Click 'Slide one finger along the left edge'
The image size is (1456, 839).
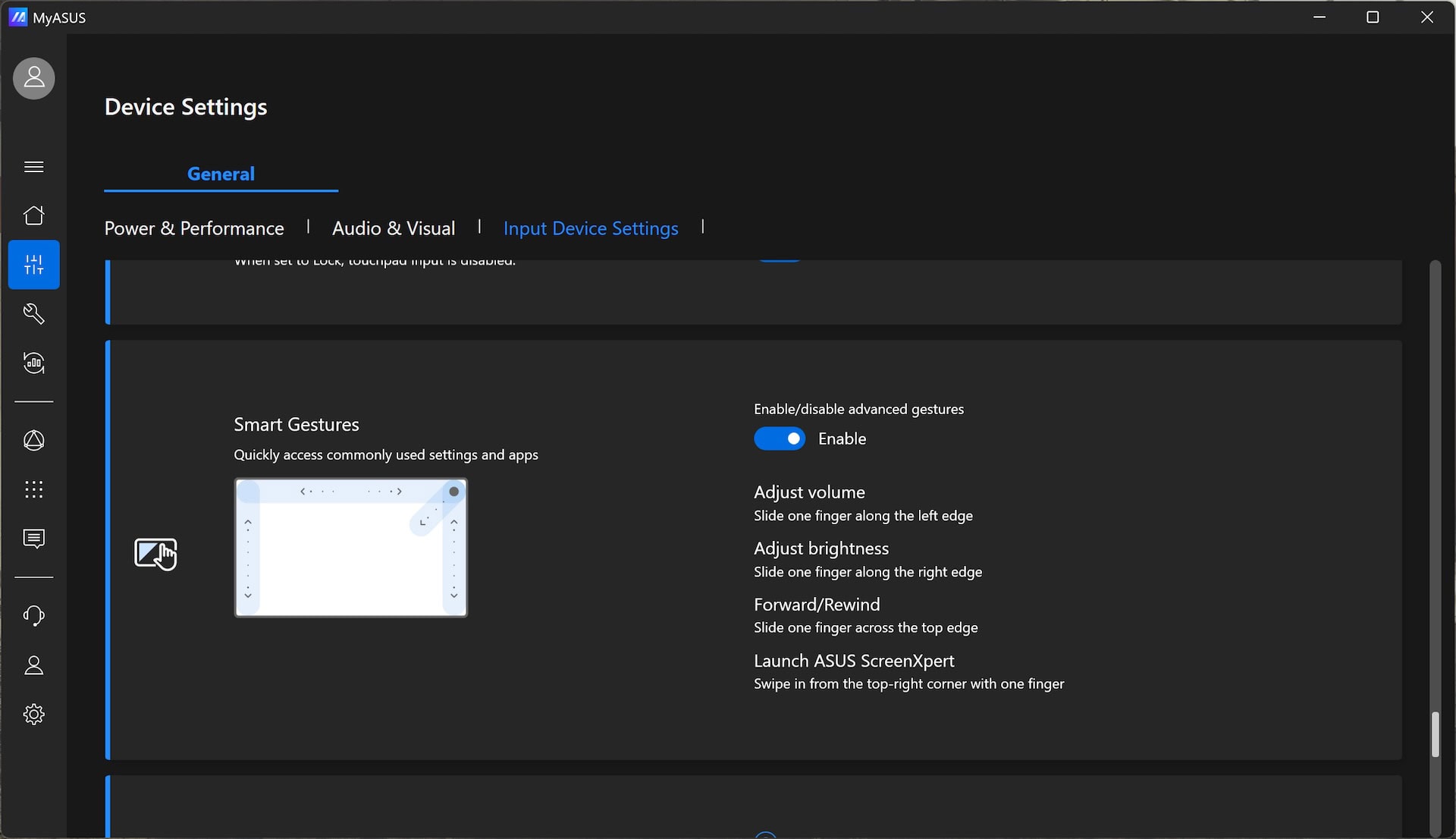point(863,516)
